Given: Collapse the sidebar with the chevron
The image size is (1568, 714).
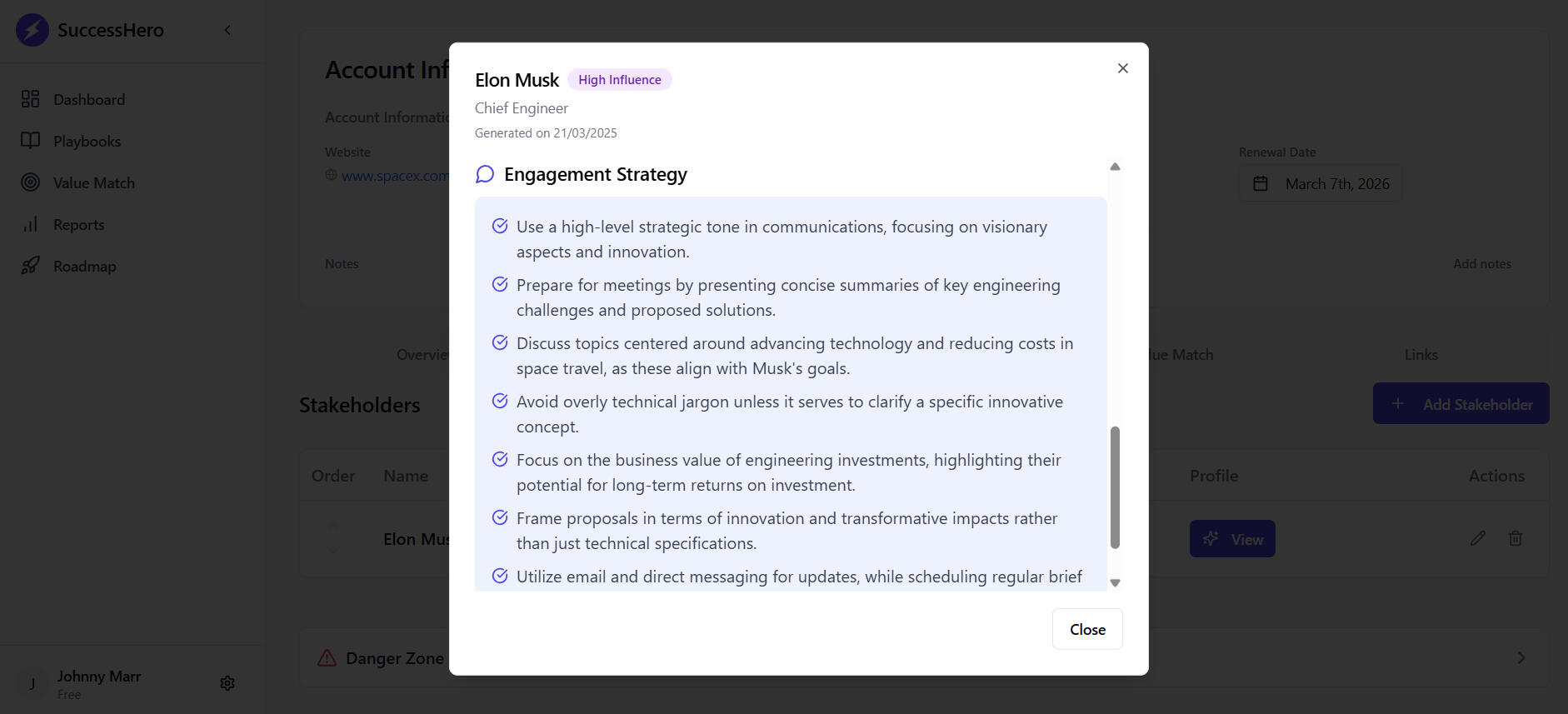Looking at the screenshot, I should (x=227, y=30).
